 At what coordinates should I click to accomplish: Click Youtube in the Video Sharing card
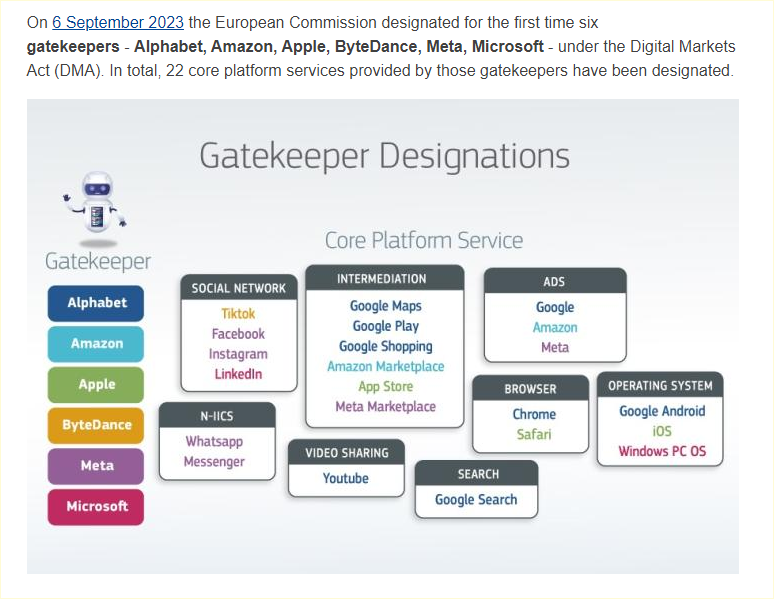pos(346,479)
